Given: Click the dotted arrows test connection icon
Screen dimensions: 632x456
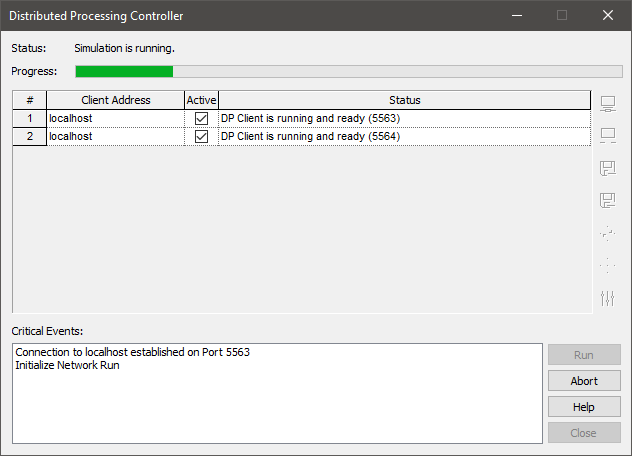Looking at the screenshot, I should click(x=608, y=233).
